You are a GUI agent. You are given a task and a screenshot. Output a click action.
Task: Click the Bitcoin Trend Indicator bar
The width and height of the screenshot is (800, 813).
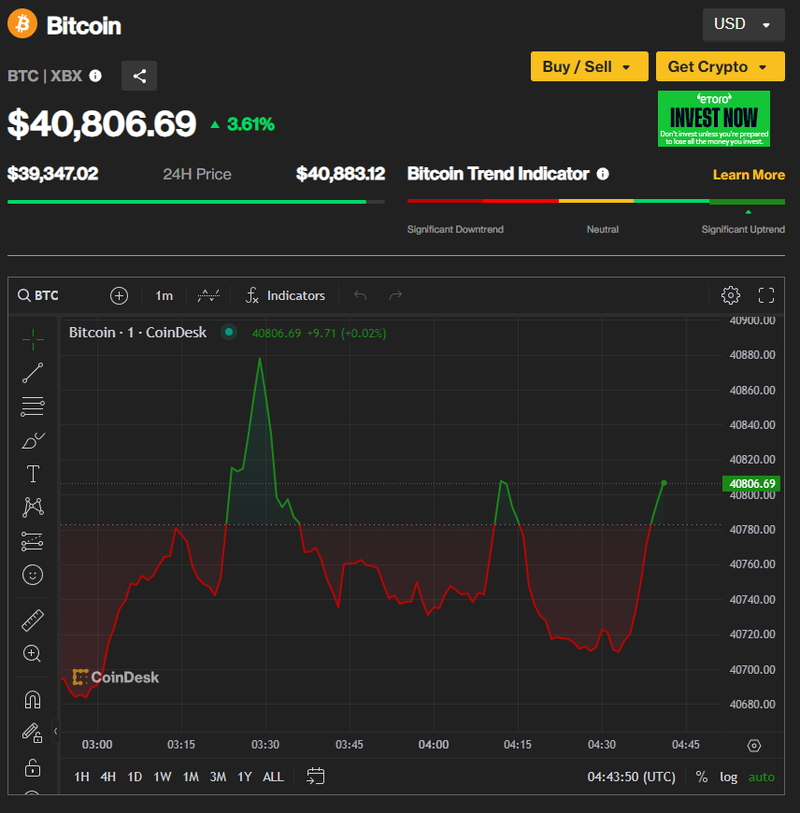(596, 201)
